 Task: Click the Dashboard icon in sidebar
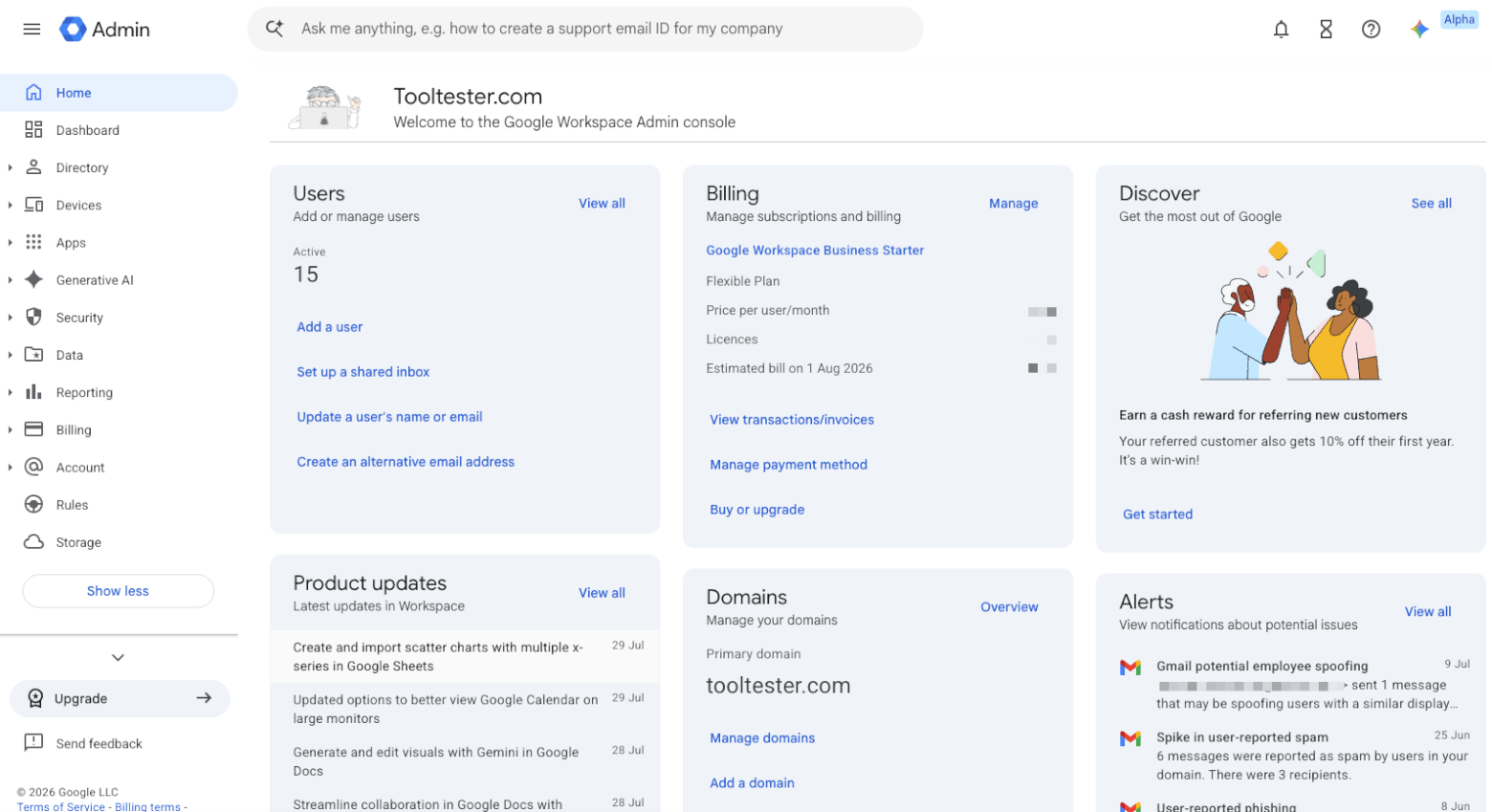tap(33, 129)
